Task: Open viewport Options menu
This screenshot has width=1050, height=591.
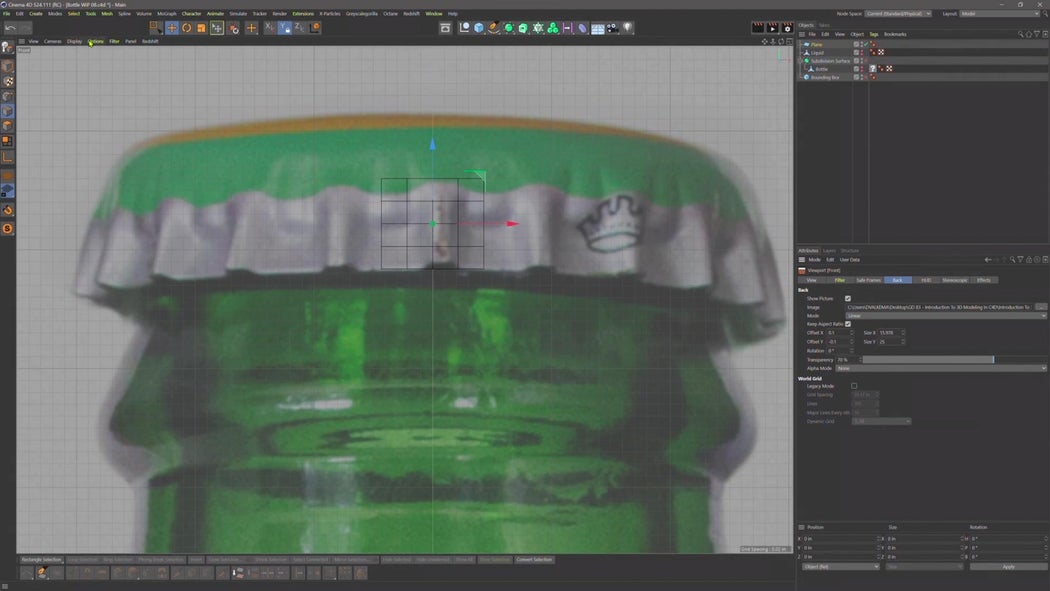Action: [96, 41]
